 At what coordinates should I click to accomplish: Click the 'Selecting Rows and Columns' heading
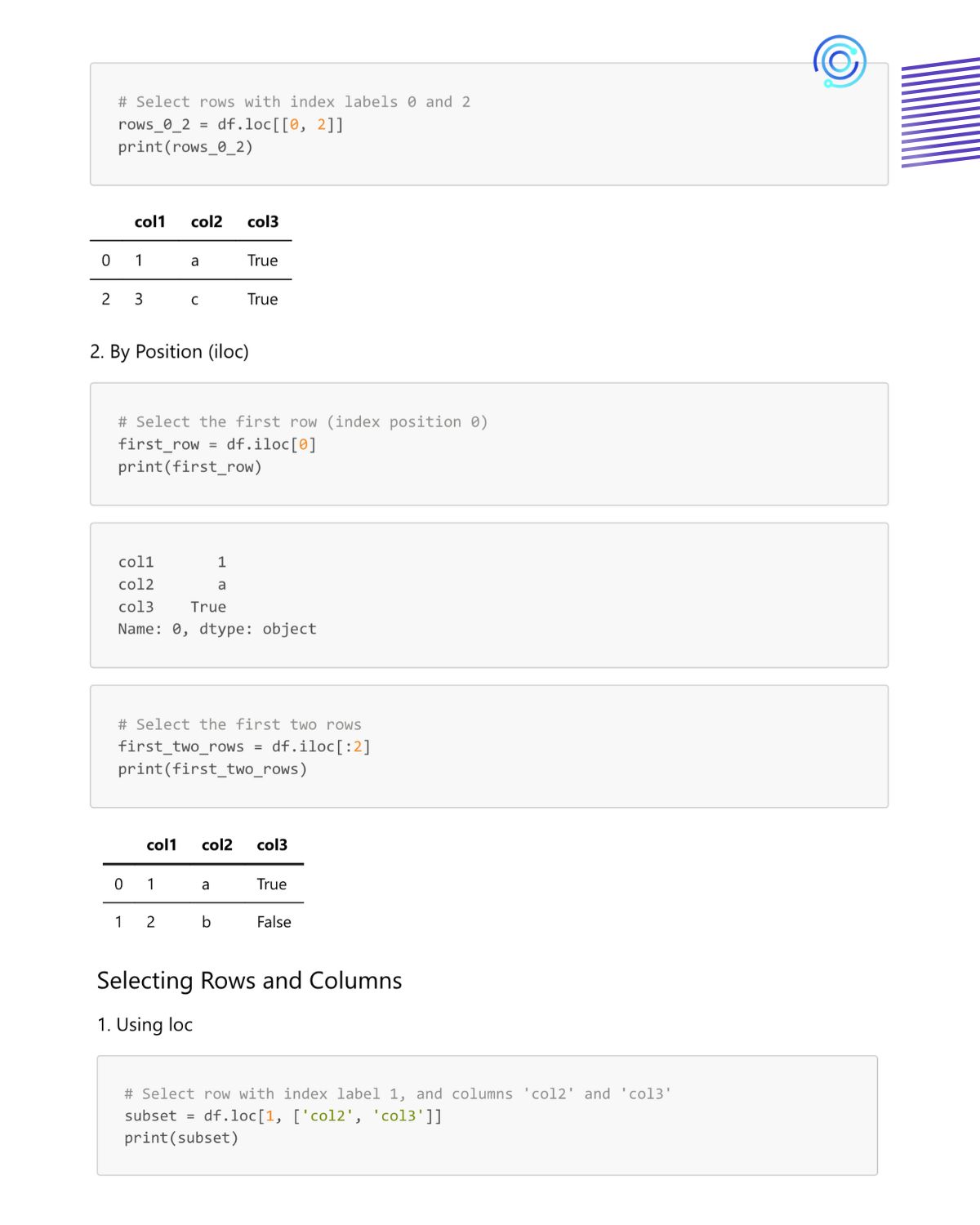[x=249, y=980]
